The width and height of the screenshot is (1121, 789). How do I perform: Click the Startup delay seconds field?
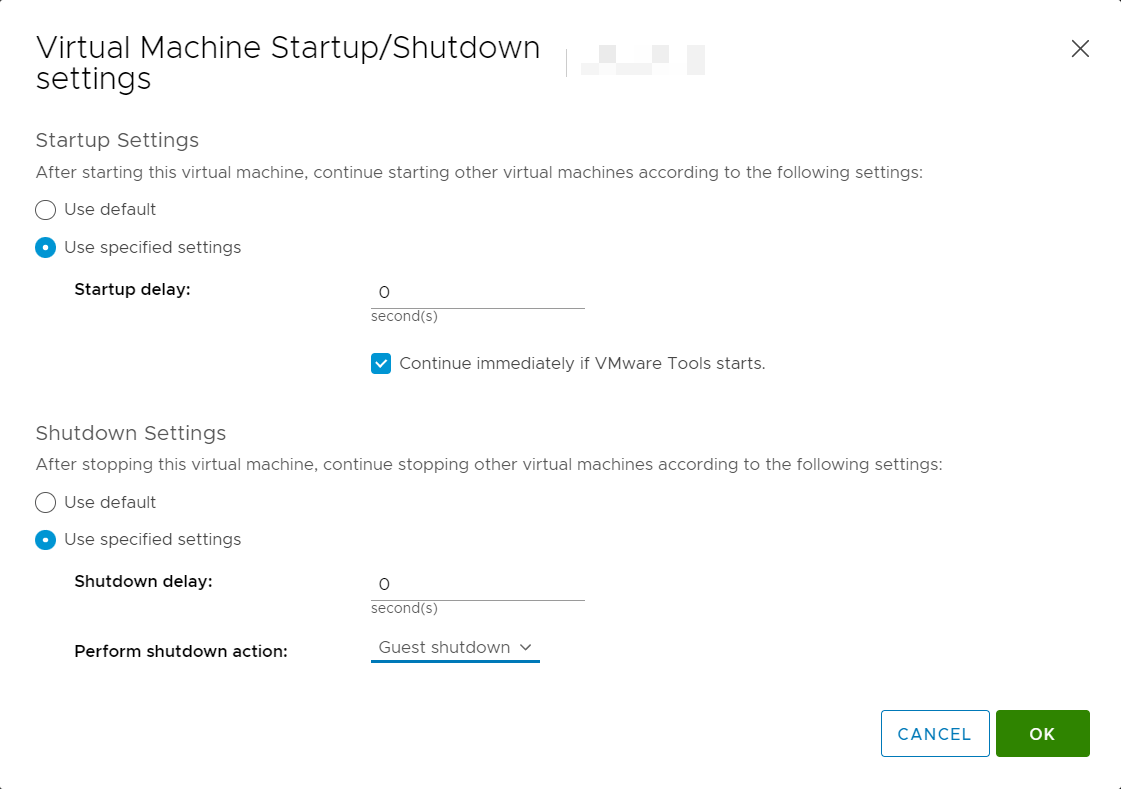(x=477, y=293)
